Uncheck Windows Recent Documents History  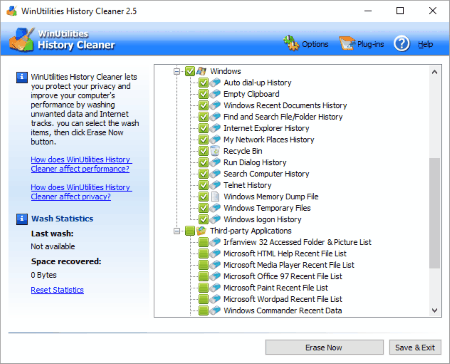[203, 105]
